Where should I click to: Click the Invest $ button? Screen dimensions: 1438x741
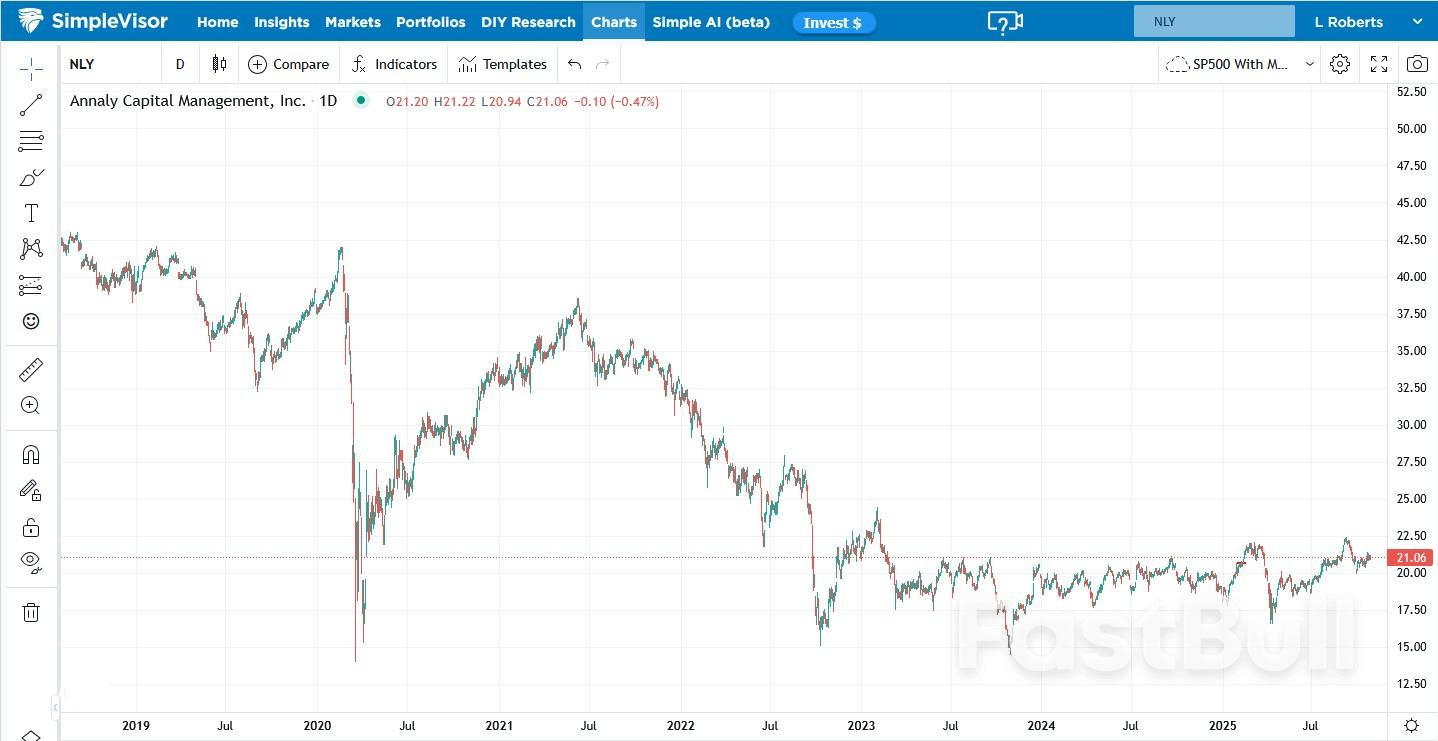pyautogui.click(x=834, y=21)
